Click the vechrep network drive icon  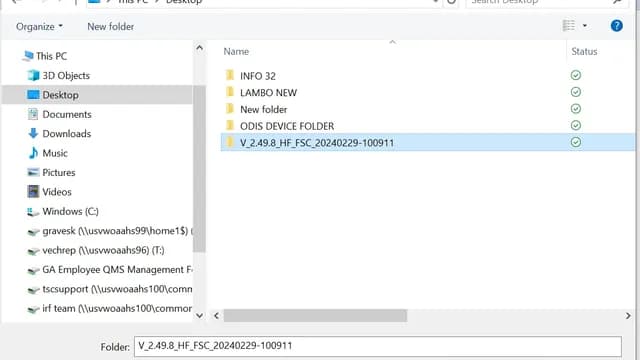(33, 251)
